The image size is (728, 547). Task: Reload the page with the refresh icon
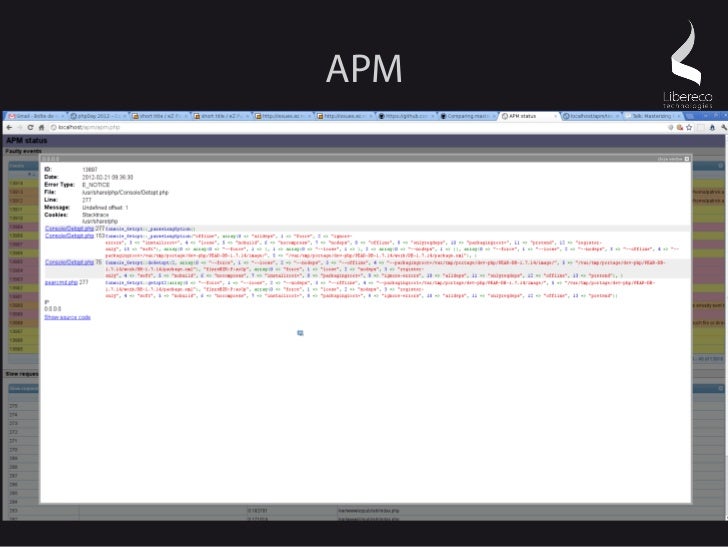pos(31,127)
